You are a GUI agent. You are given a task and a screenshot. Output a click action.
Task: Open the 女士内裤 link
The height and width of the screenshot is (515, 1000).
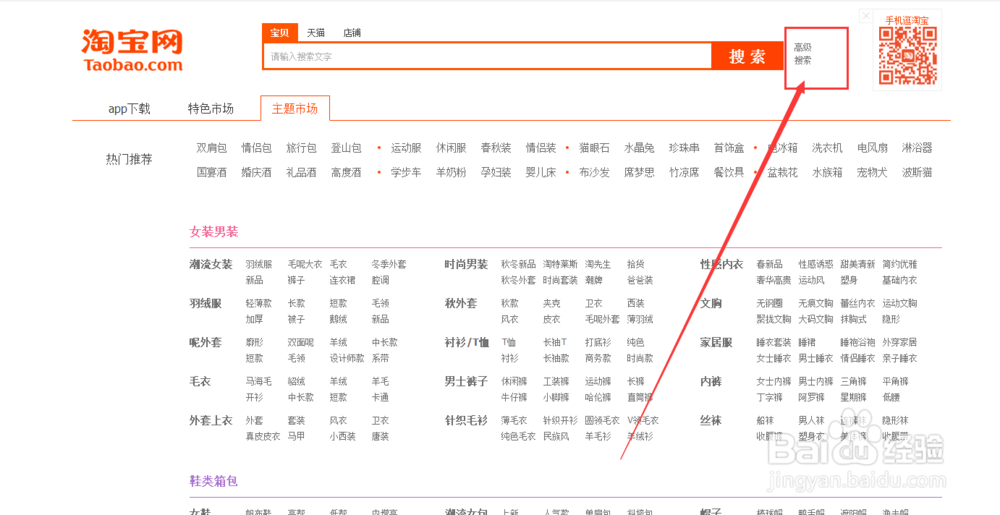point(774,381)
